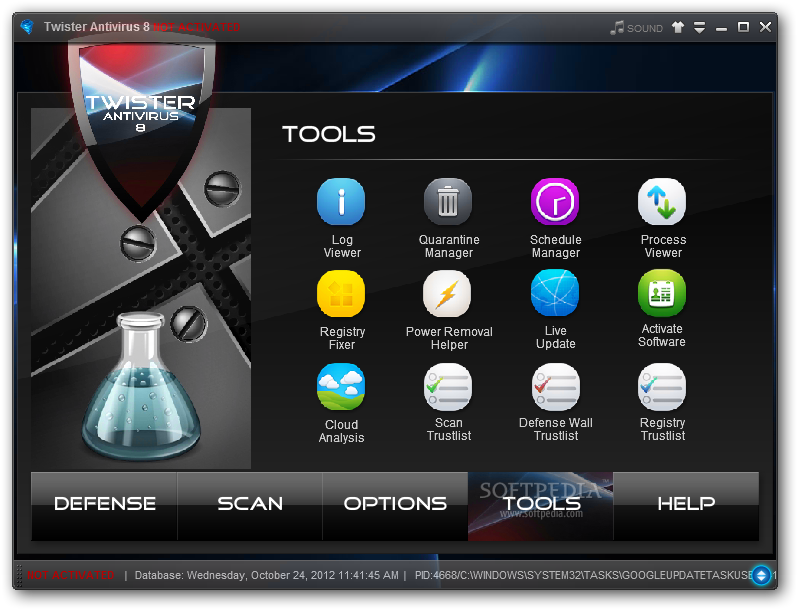
Task: Click NOT ACTIVATED status bar text
Action: pyautogui.click(x=70, y=575)
